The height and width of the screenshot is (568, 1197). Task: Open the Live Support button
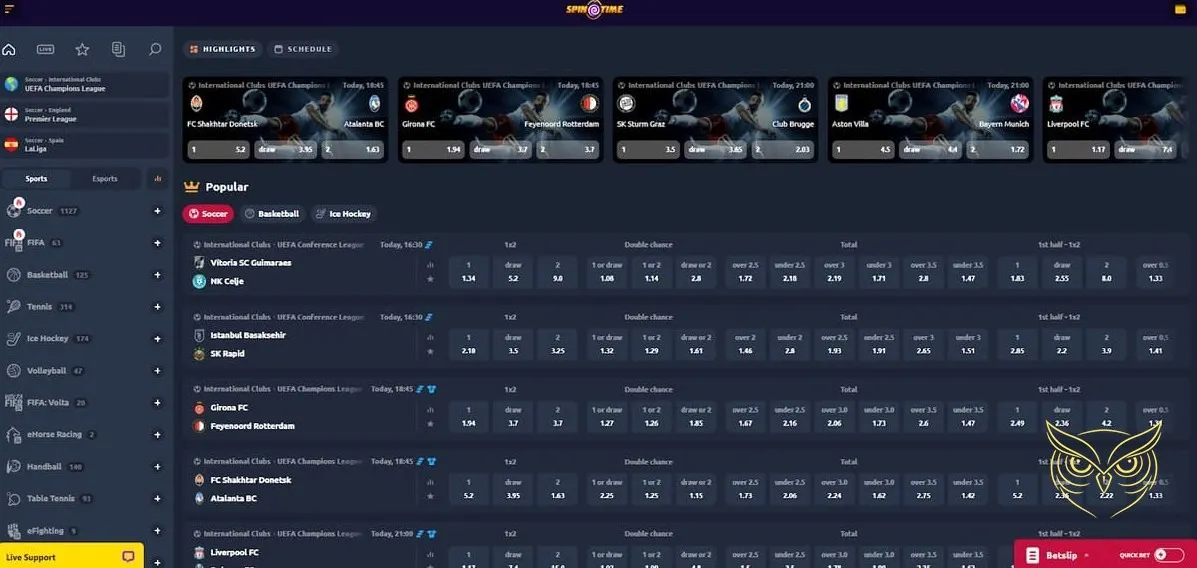(x=73, y=557)
